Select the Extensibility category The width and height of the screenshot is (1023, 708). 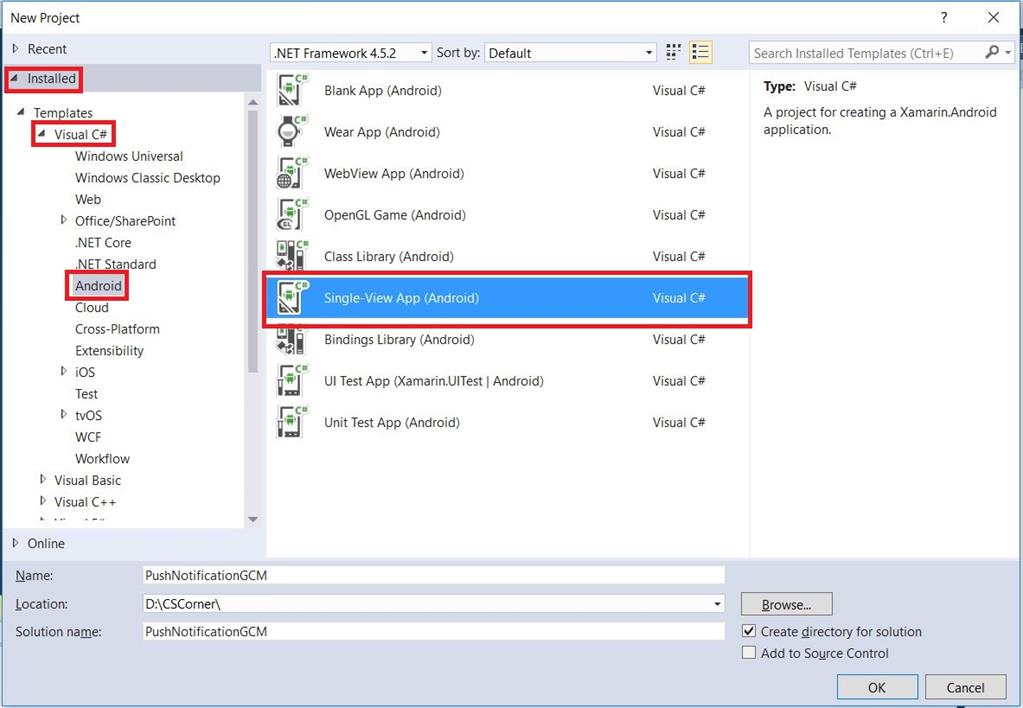[x=109, y=350]
